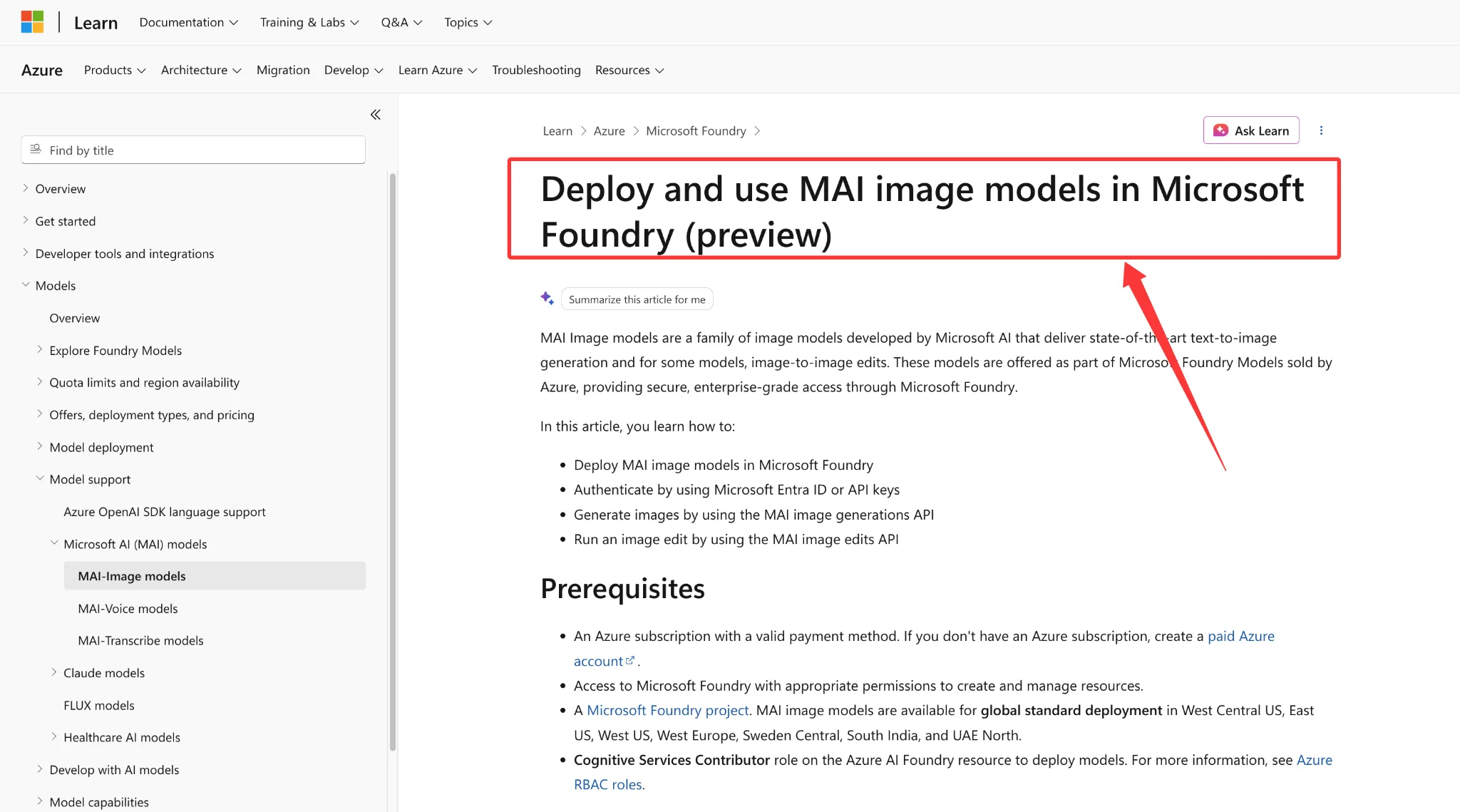Click the Azure breadcrumb link
1460x812 pixels.
(x=609, y=131)
